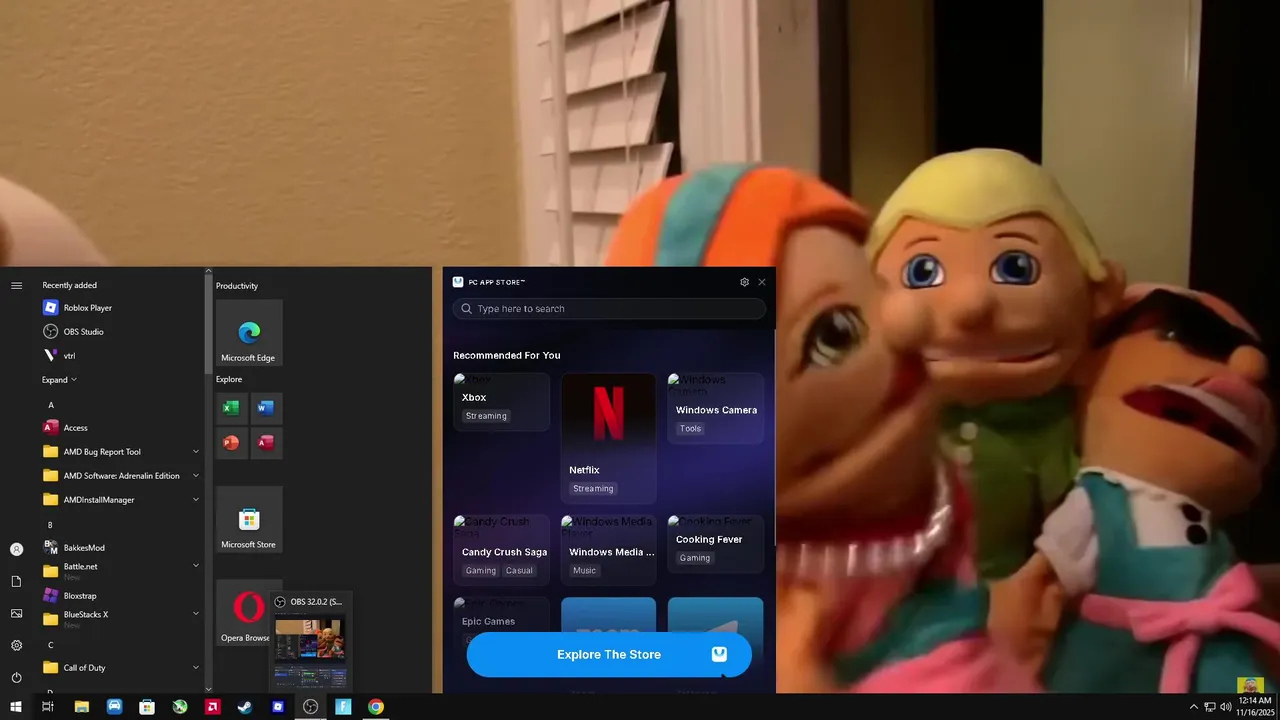Click the Explore tile group title

coord(229,380)
